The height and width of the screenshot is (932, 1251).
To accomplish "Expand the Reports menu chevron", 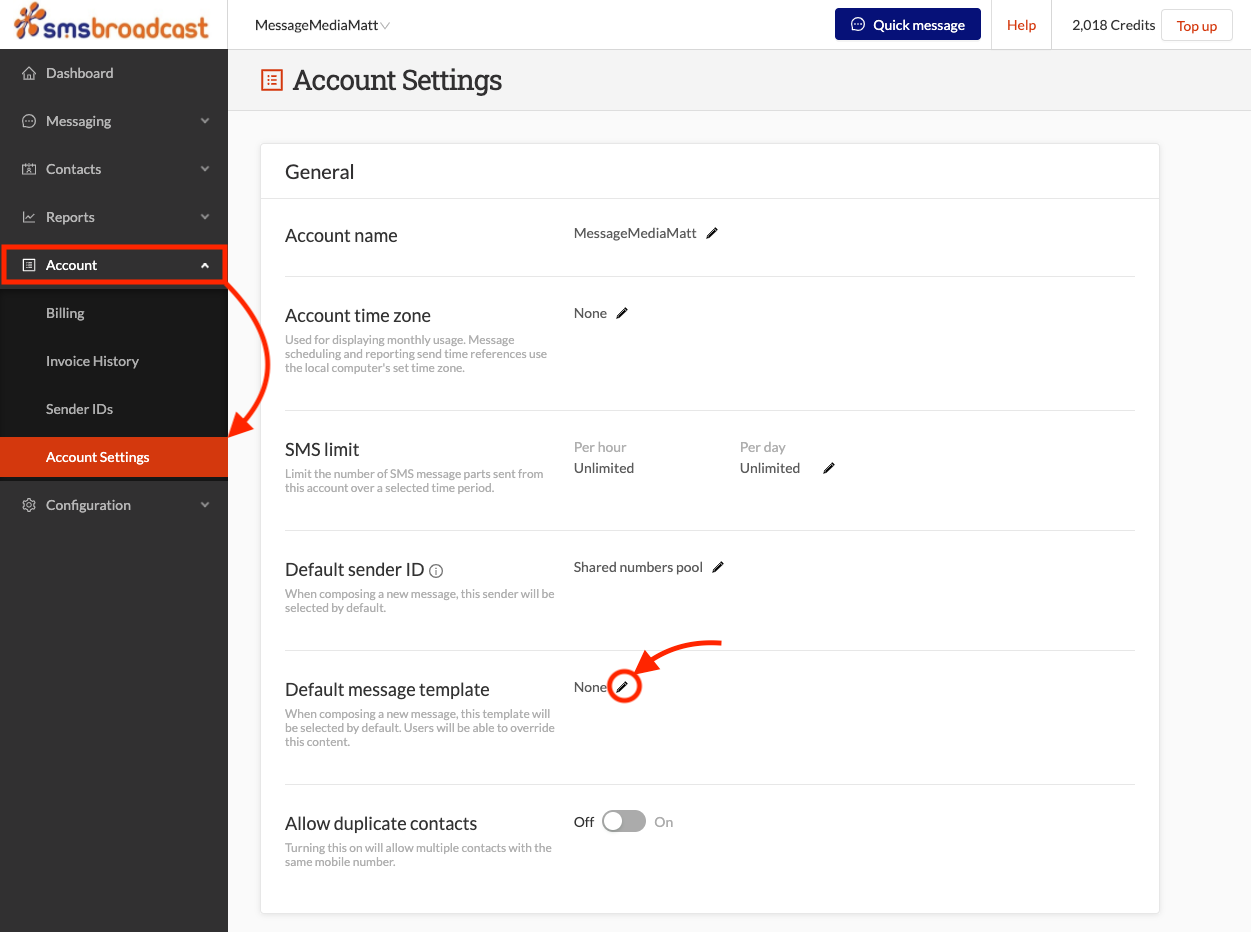I will pyautogui.click(x=205, y=217).
